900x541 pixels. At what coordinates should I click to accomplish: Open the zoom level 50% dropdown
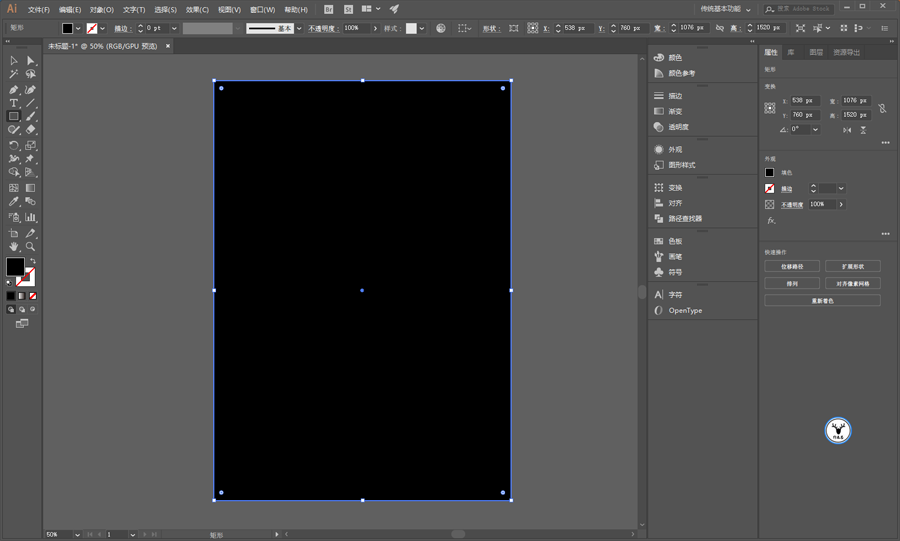tap(76, 535)
